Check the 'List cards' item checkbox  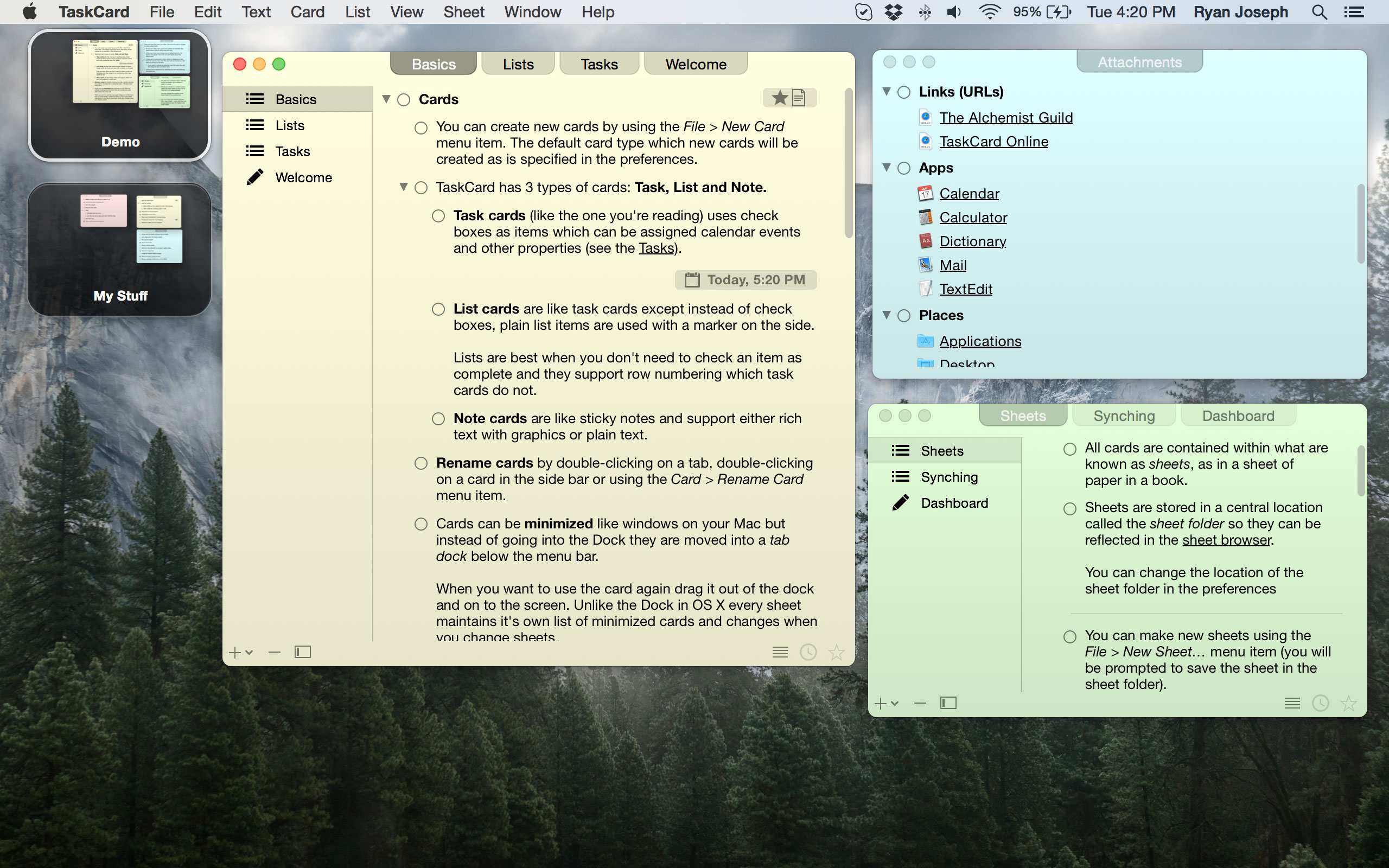tap(438, 310)
